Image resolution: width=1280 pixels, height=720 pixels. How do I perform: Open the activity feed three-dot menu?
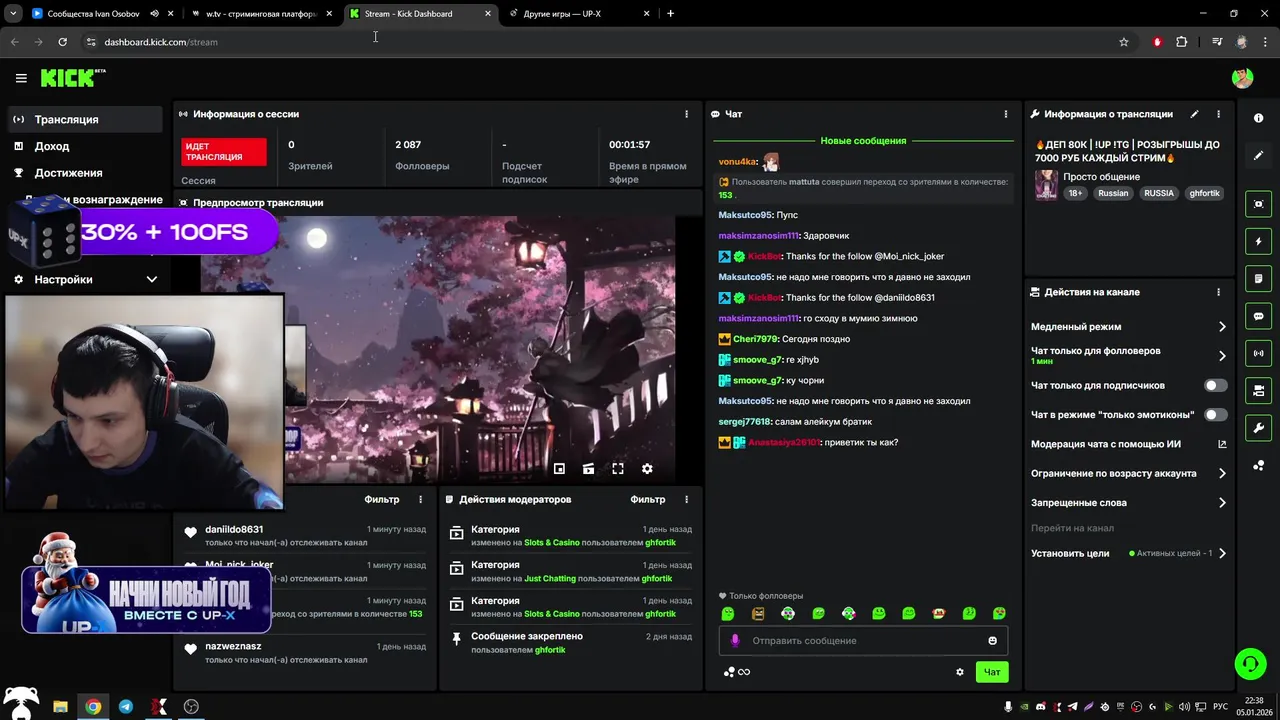pos(420,499)
